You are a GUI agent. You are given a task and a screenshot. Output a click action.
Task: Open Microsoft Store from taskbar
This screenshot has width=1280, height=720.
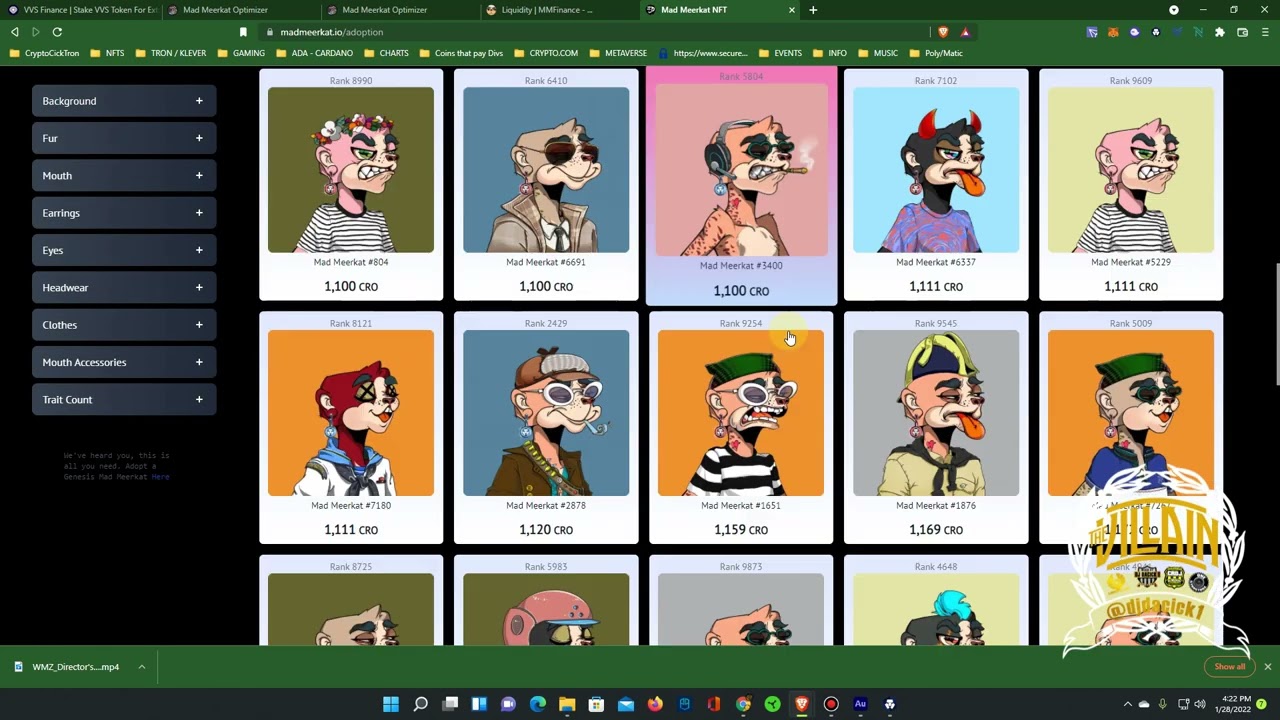pyautogui.click(x=596, y=704)
